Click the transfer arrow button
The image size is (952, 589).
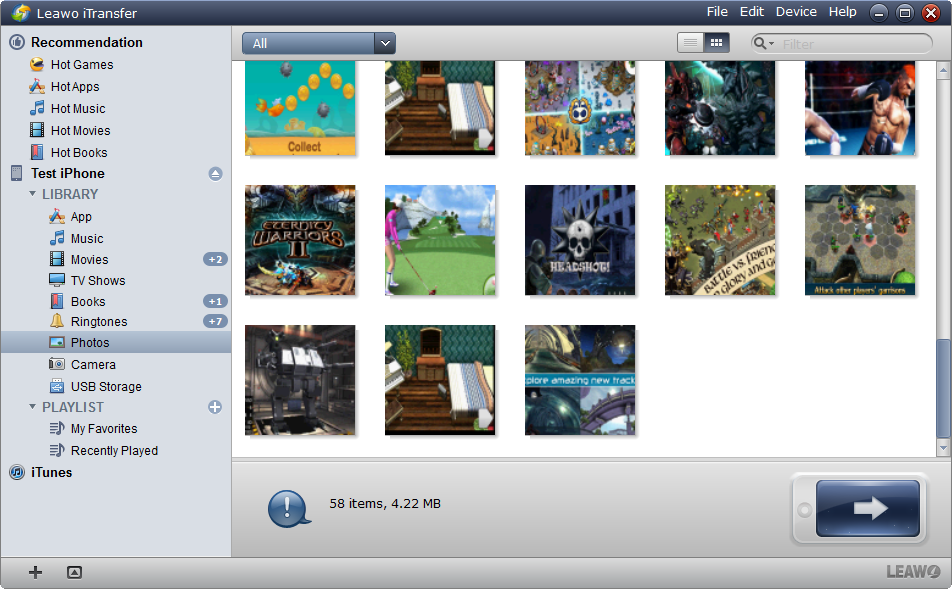[868, 508]
